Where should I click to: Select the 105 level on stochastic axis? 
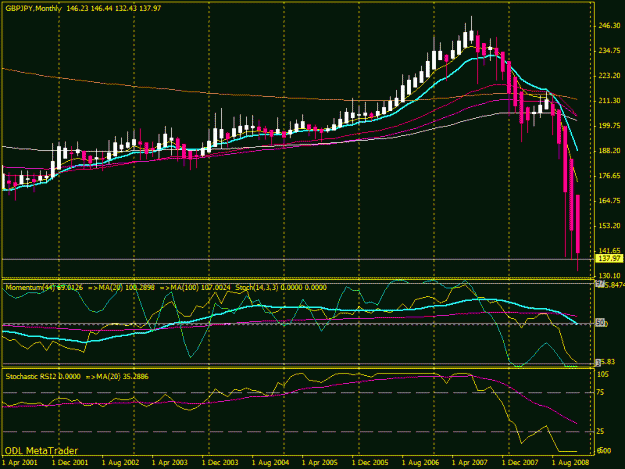[603, 374]
